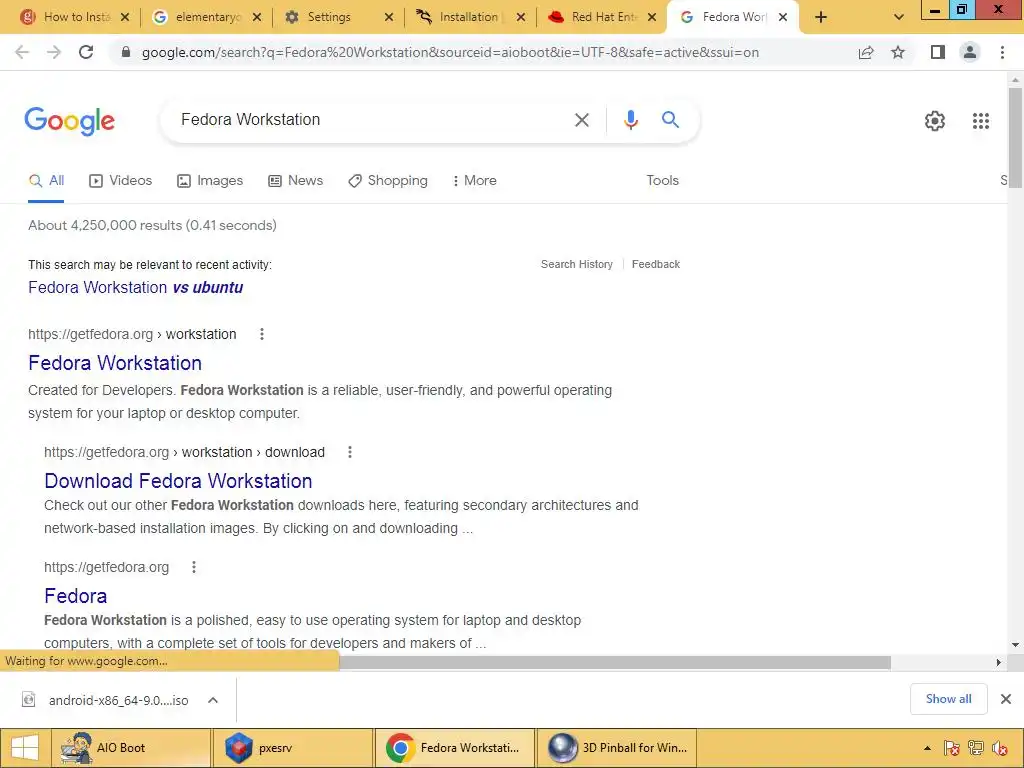Reload the current page
The width and height of the screenshot is (1024, 768).
pos(86,52)
